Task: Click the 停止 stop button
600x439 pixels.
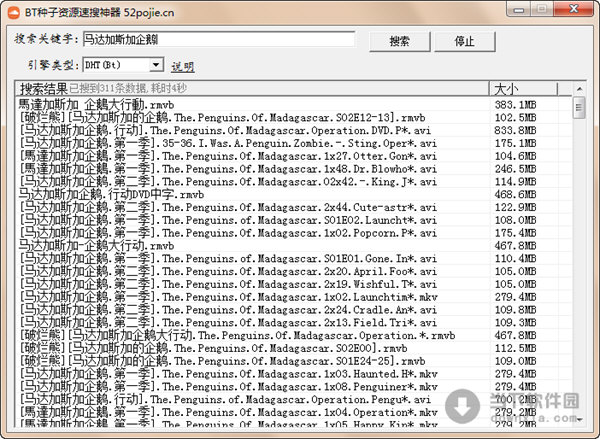Action: 465,41
